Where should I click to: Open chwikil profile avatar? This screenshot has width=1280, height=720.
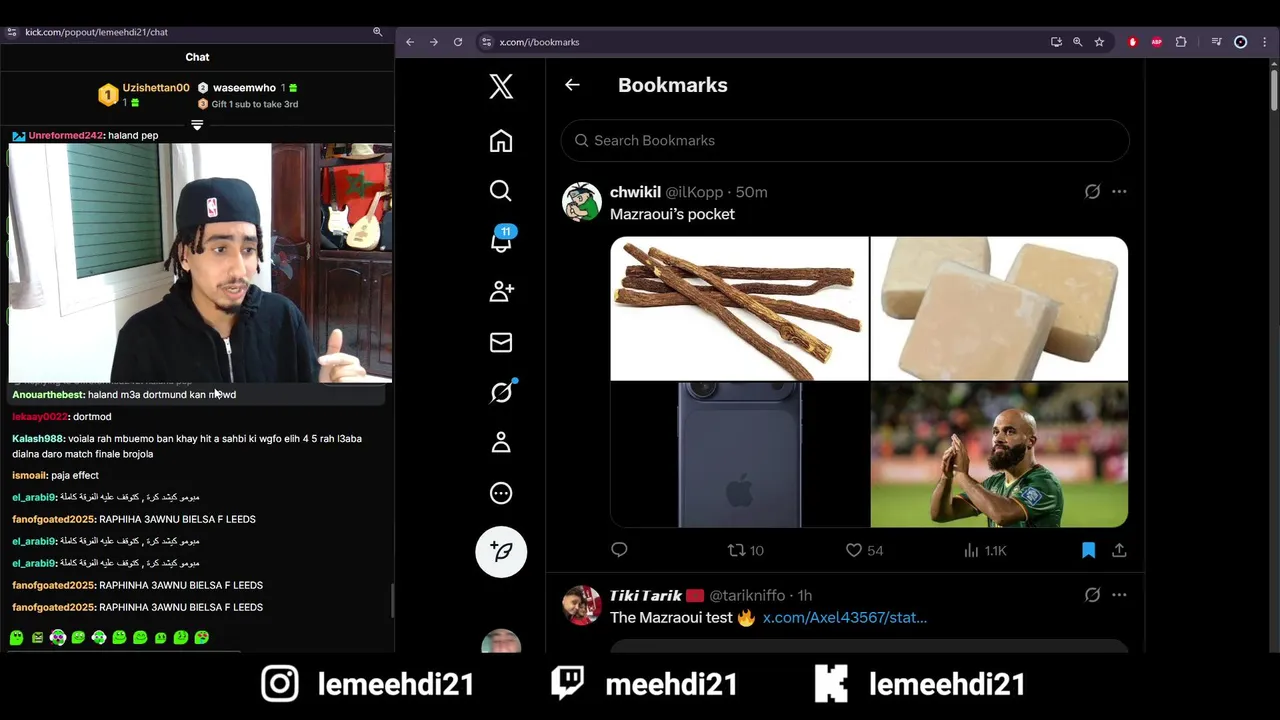point(582,202)
